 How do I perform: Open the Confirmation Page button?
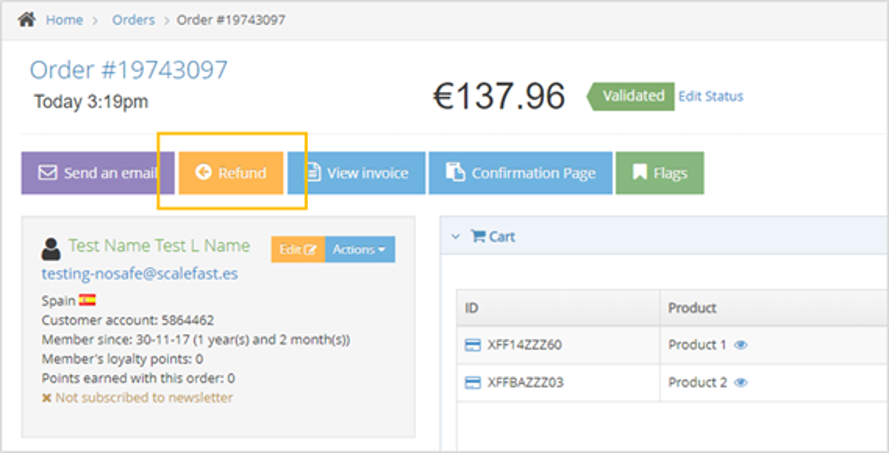pyautogui.click(x=520, y=173)
